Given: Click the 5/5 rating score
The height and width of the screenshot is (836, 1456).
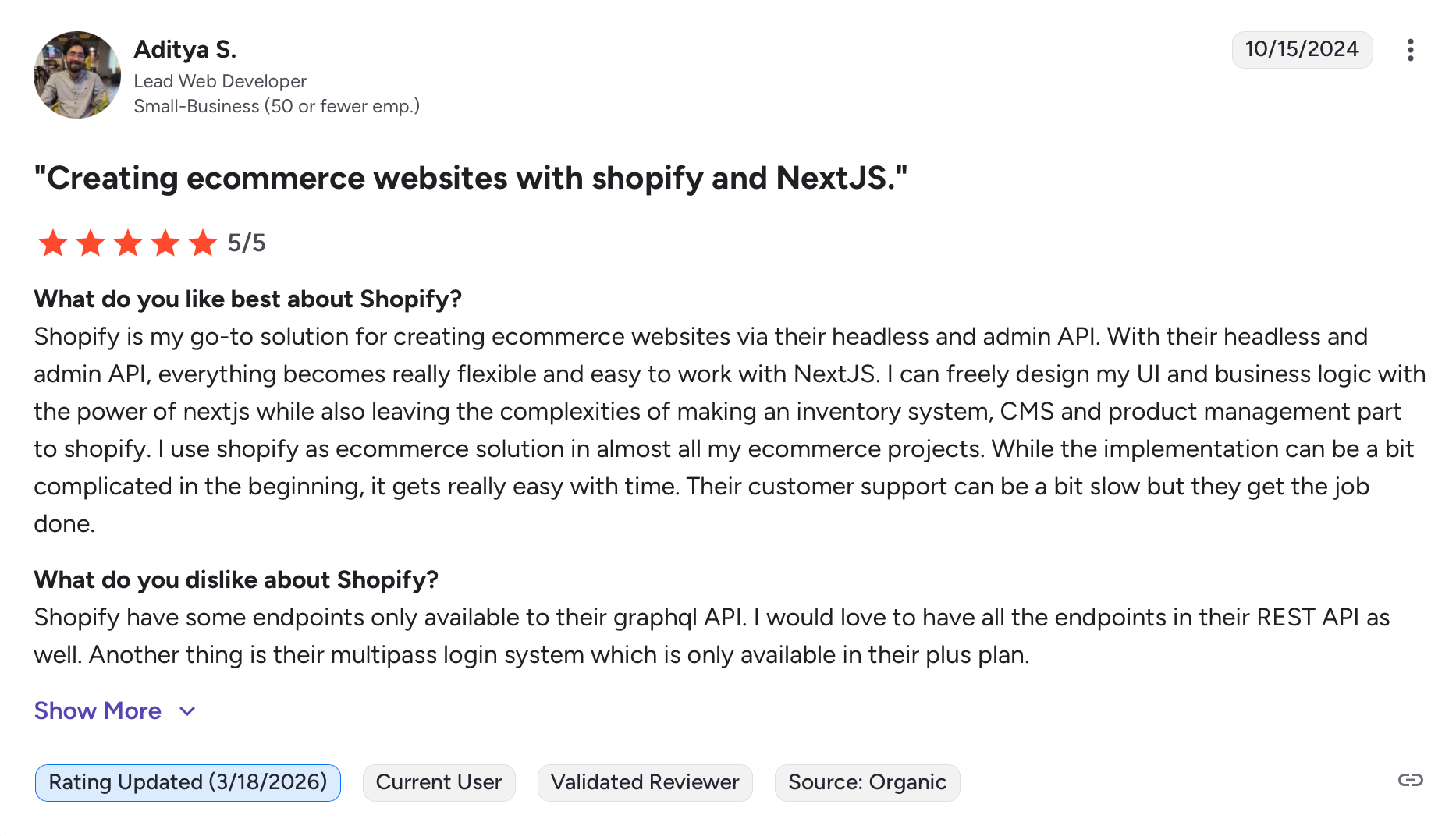Looking at the screenshot, I should tap(247, 243).
